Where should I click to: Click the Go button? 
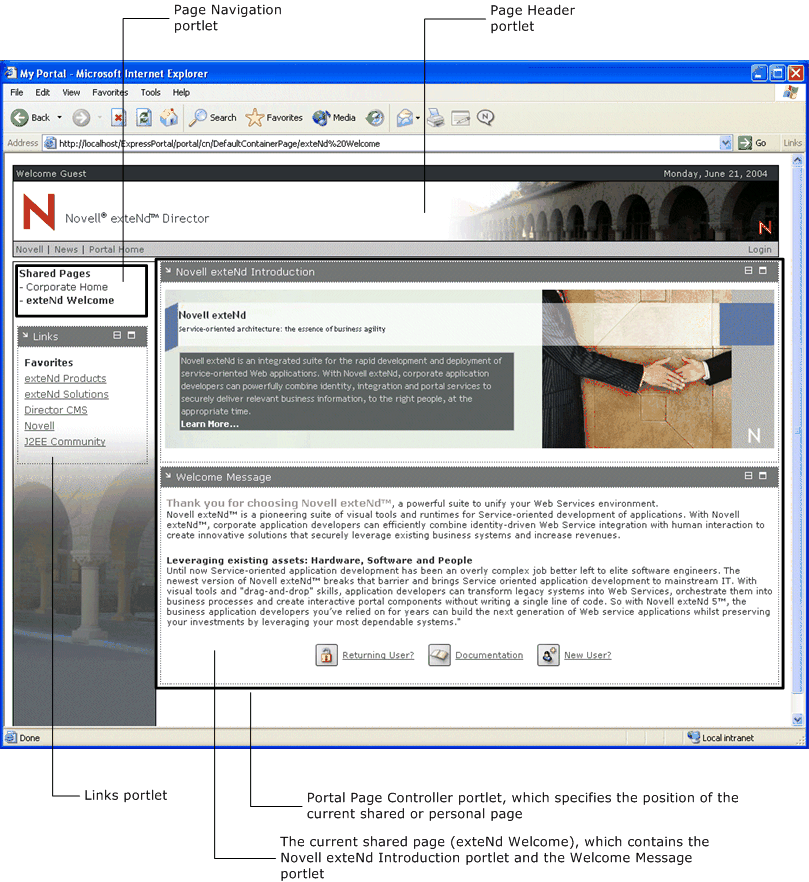tap(753, 143)
